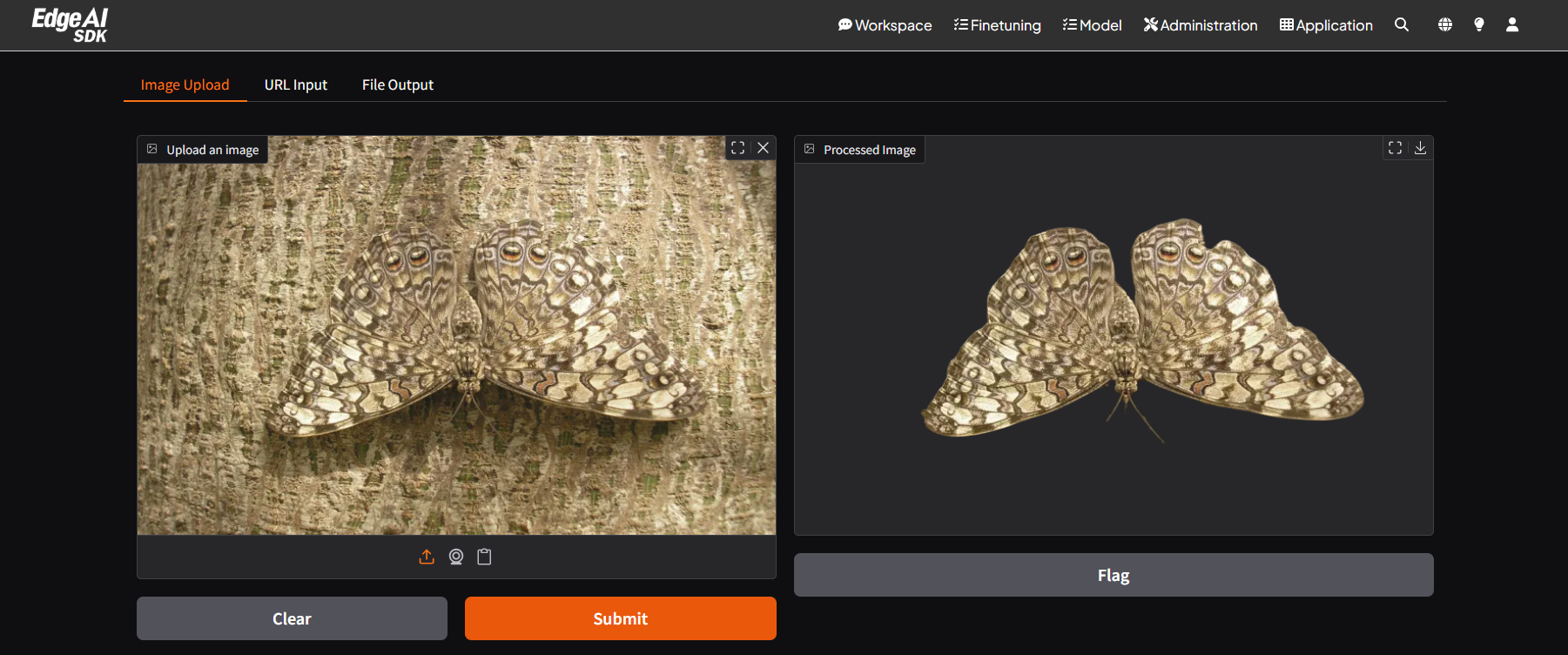This screenshot has height=655, width=1568.
Task: Expand uploaded image to fullscreen
Action: [737, 148]
